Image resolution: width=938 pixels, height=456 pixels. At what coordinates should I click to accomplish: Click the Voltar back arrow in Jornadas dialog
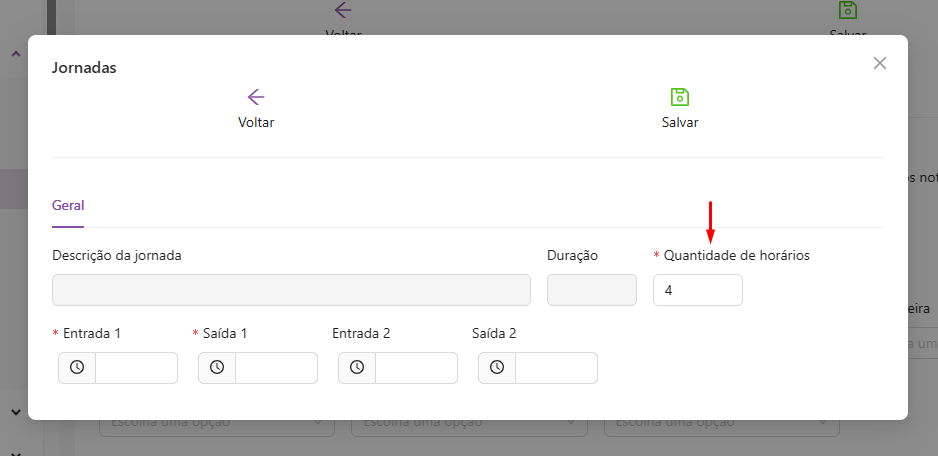[256, 97]
